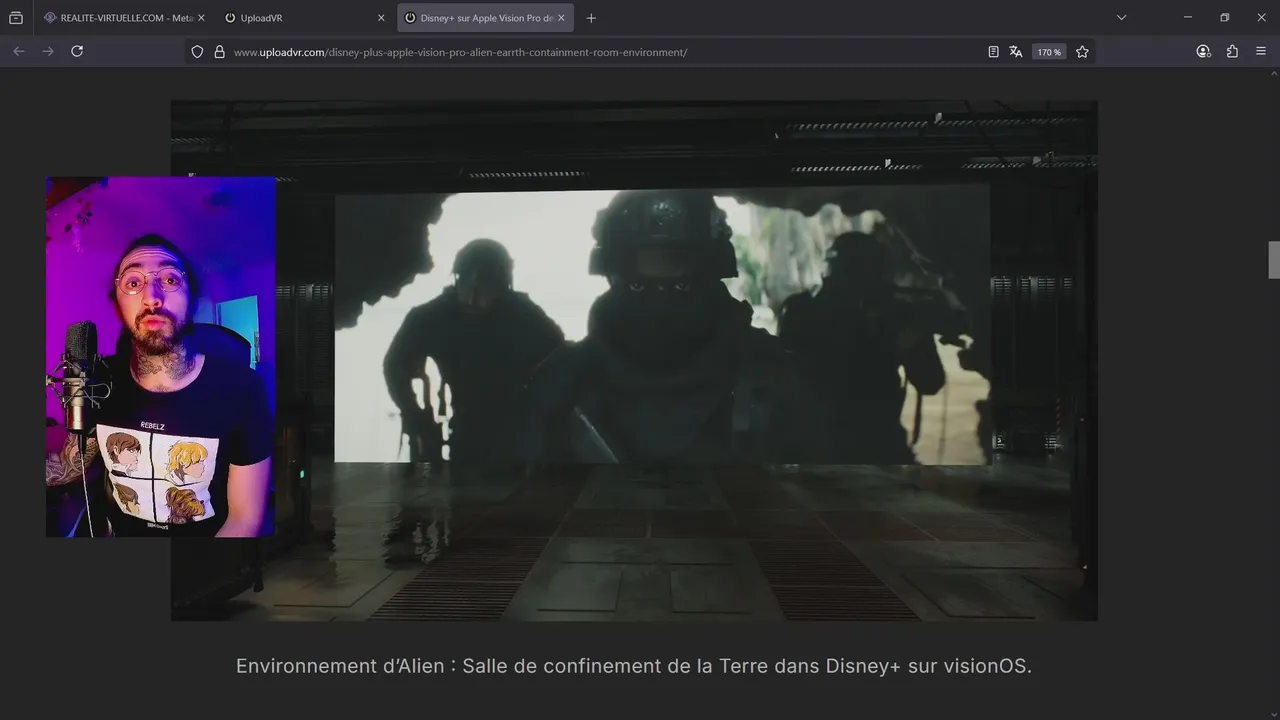Open the Firefox account icon

pos(1203,51)
